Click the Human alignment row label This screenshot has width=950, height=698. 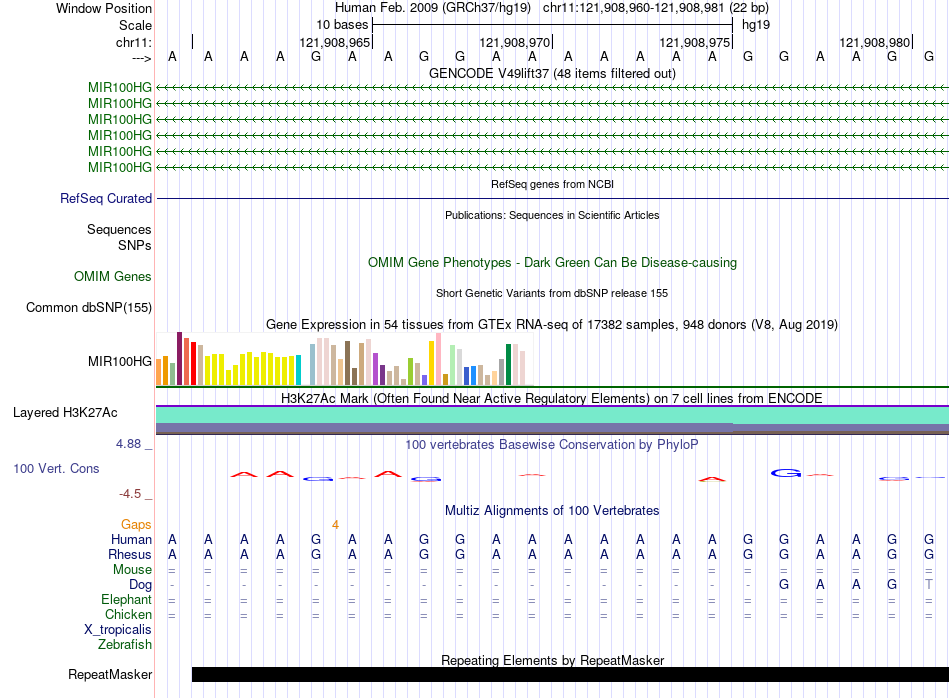point(131,539)
